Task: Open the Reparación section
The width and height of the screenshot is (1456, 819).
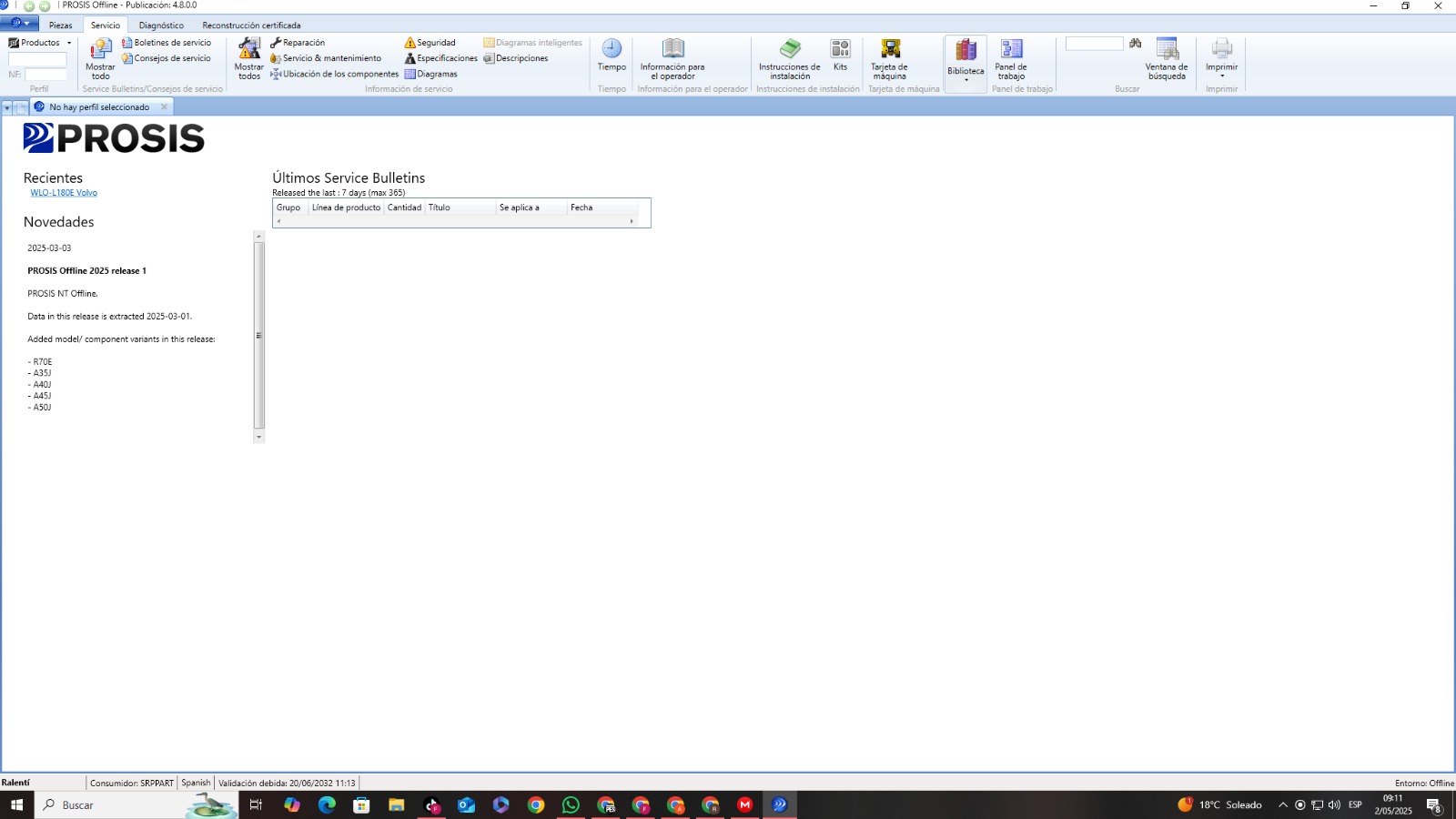Action: [x=298, y=43]
